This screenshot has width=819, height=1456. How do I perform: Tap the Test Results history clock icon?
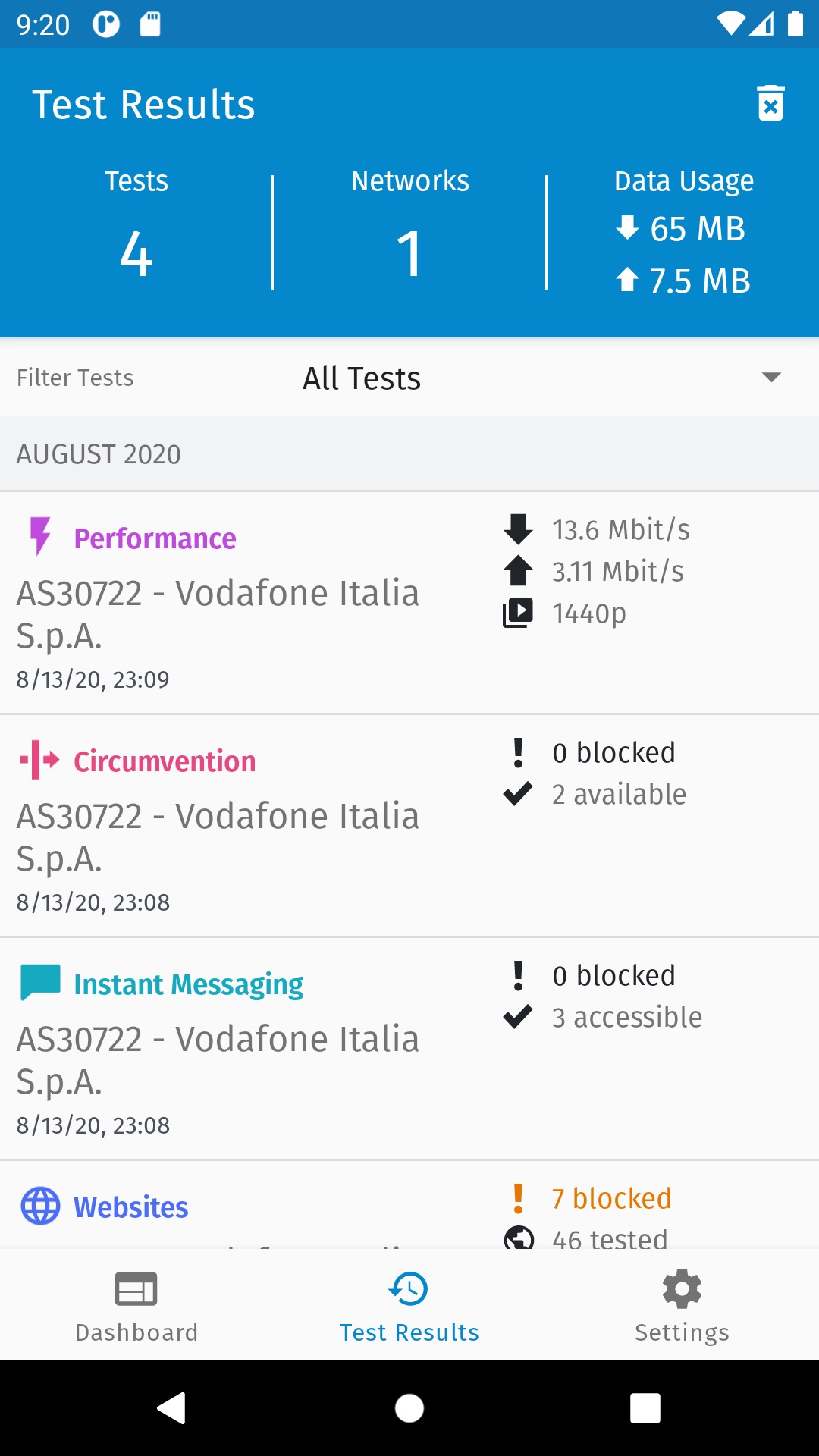pyautogui.click(x=409, y=1289)
